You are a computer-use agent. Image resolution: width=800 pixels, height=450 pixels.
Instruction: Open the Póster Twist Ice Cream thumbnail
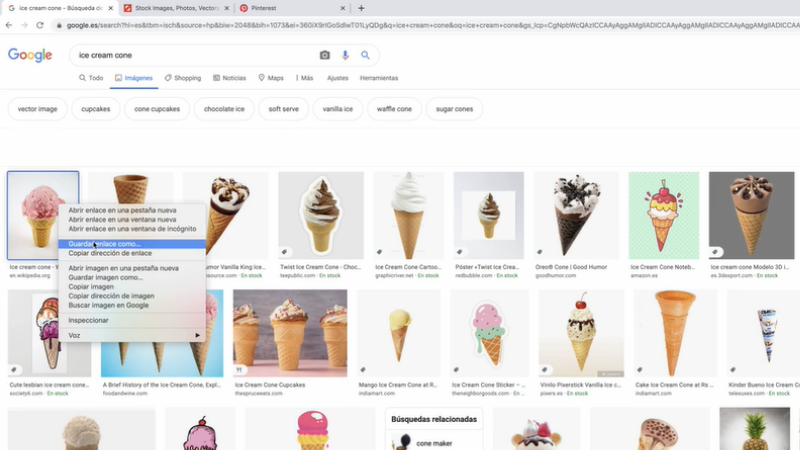[489, 215]
